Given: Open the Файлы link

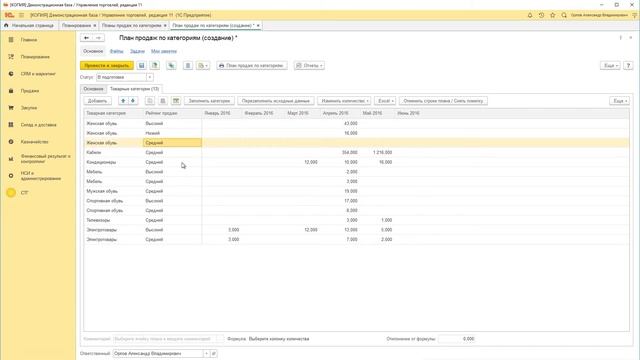Looking at the screenshot, I should (116, 51).
